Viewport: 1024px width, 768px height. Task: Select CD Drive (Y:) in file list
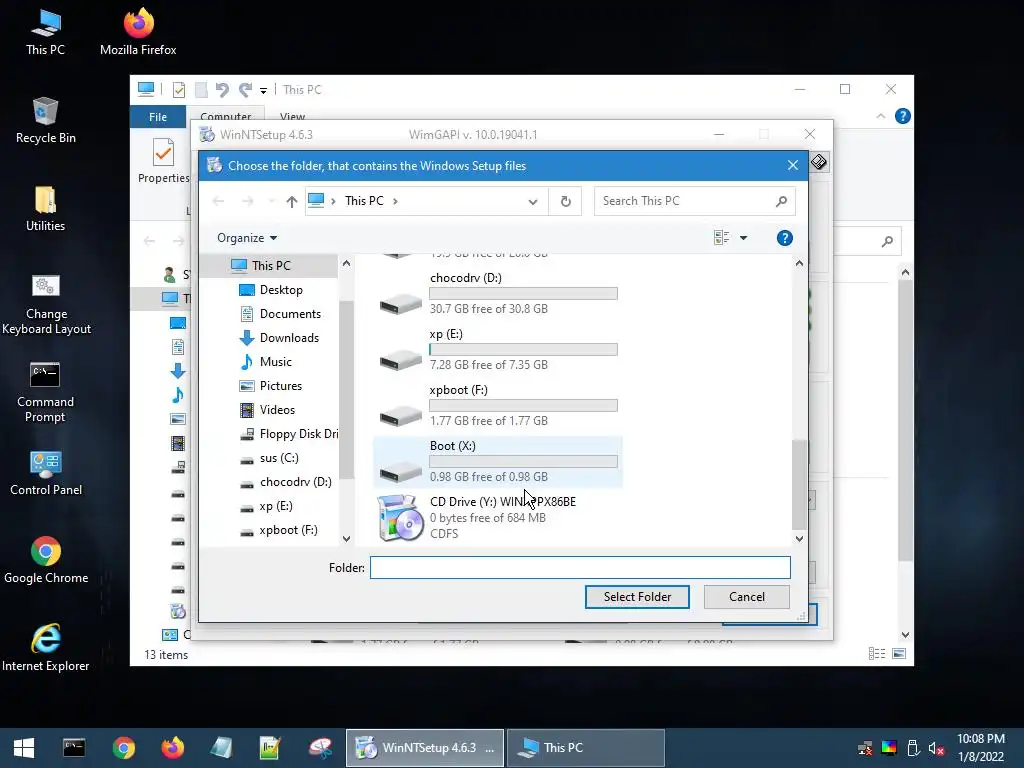(x=498, y=518)
